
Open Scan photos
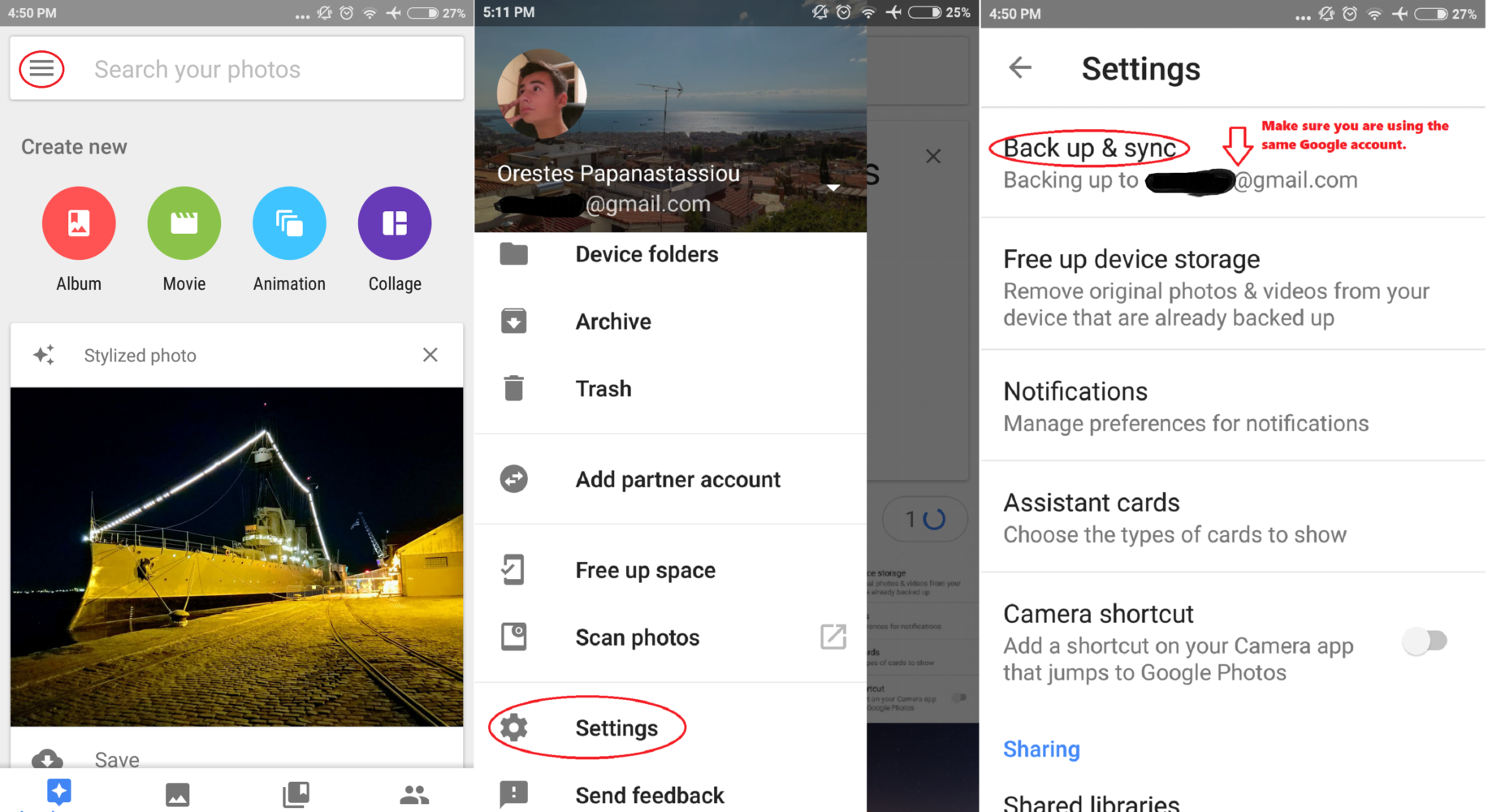(670, 637)
